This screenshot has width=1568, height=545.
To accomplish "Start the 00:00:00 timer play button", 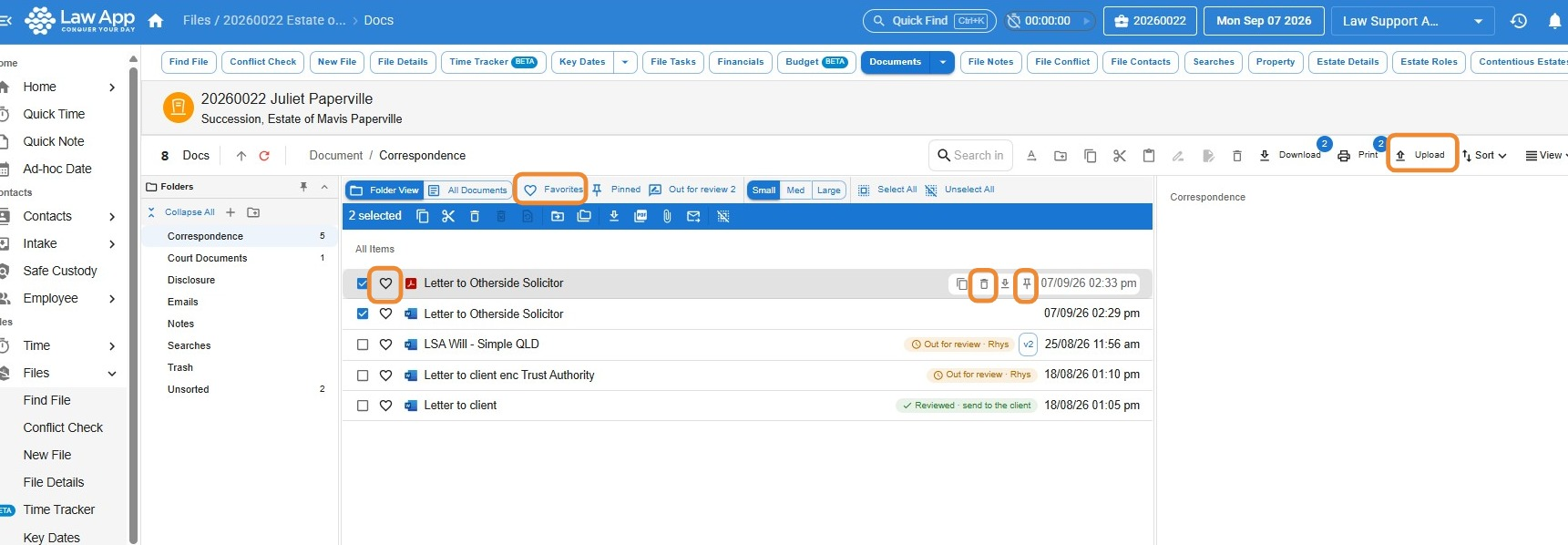I will tap(1086, 20).
